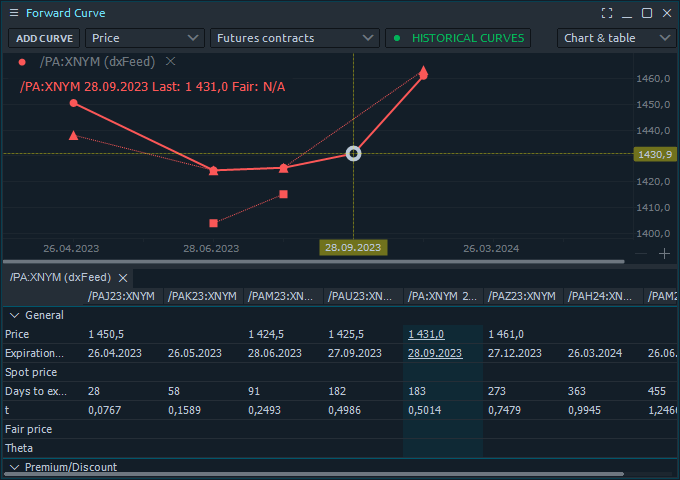Remove /PA:XNYM curve from chart legend
The height and width of the screenshot is (480, 680).
(170, 62)
